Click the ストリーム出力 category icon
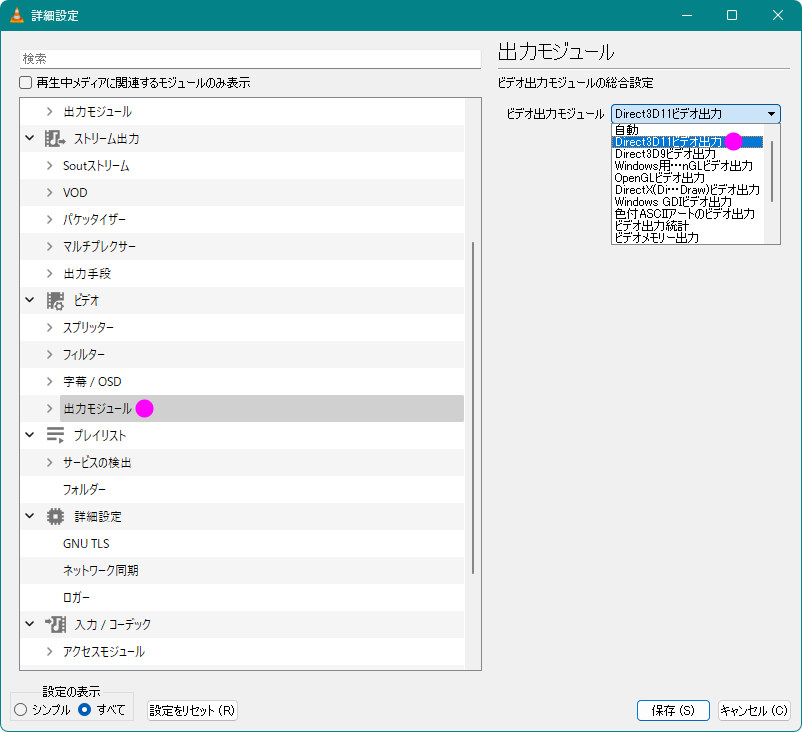This screenshot has height=732, width=802. pos(55,139)
